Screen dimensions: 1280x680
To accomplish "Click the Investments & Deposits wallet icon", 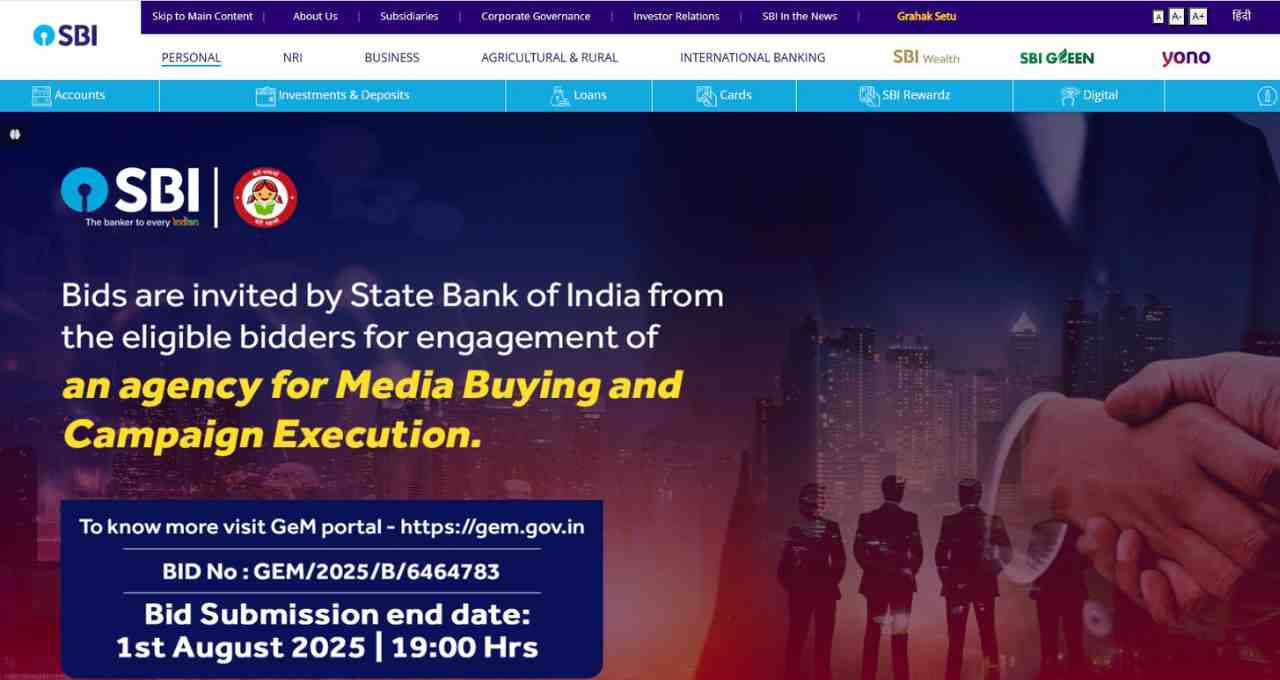I will pyautogui.click(x=265, y=96).
